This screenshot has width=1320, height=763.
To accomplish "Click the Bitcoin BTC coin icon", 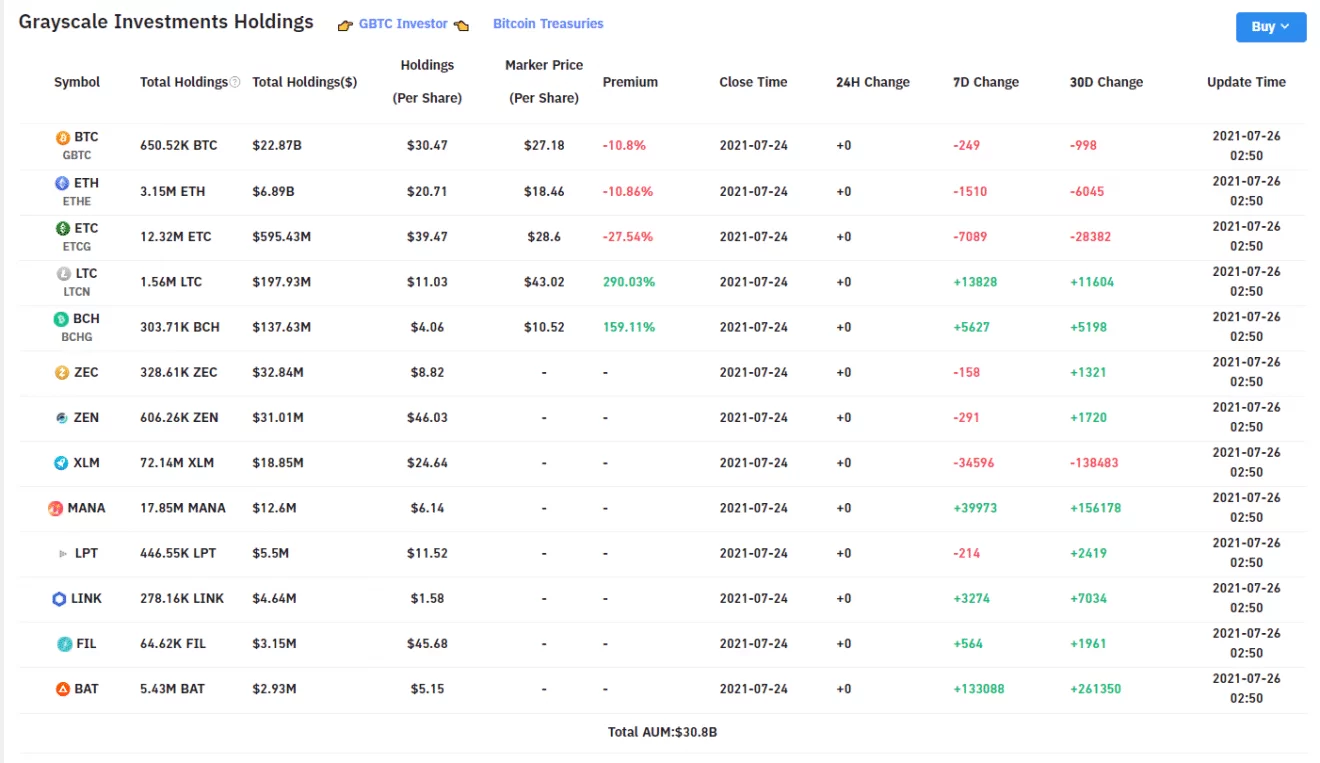I will coord(63,138).
